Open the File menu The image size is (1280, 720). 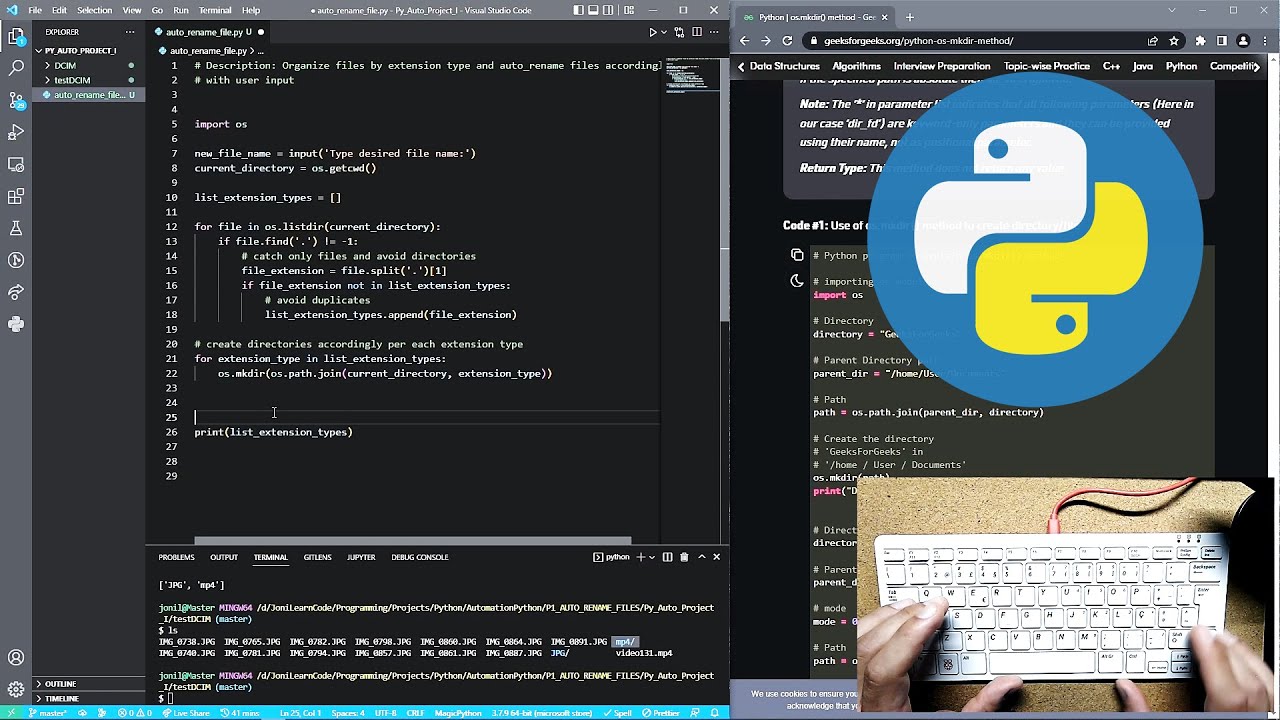point(35,10)
